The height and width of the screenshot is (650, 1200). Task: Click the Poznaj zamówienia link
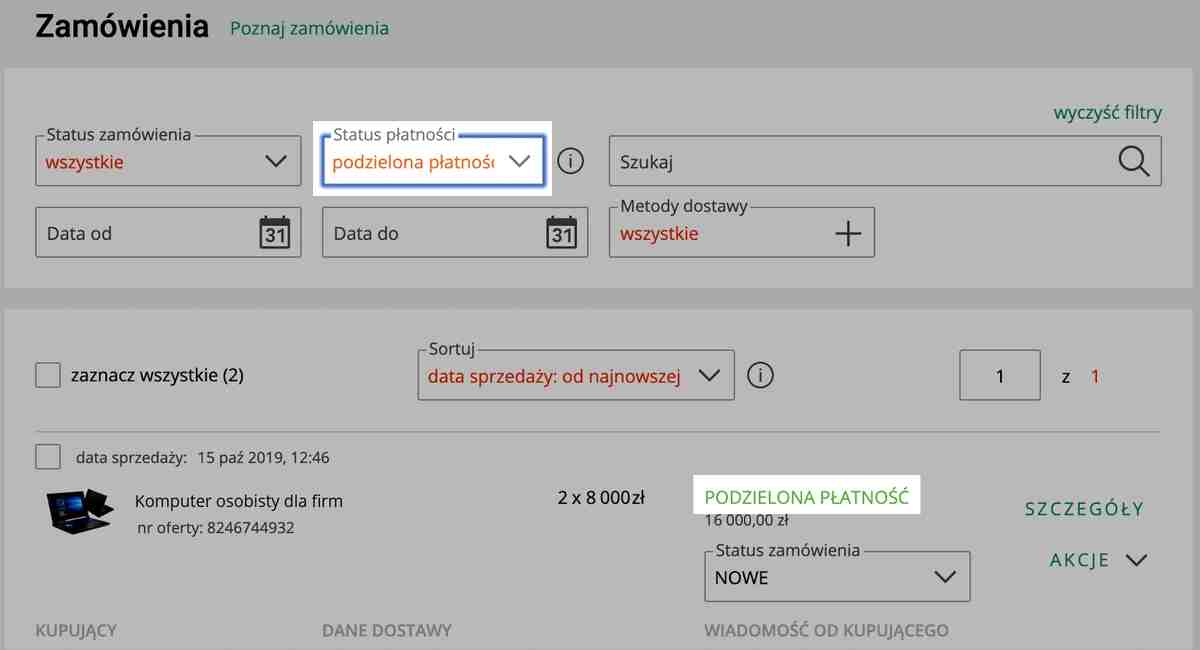pos(309,28)
